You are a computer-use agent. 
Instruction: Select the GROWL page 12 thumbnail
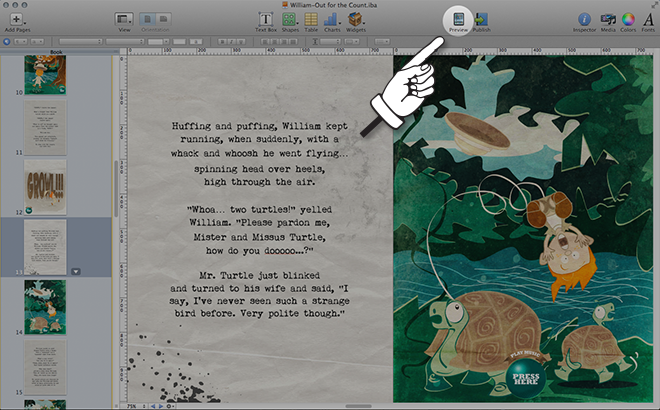click(x=45, y=187)
